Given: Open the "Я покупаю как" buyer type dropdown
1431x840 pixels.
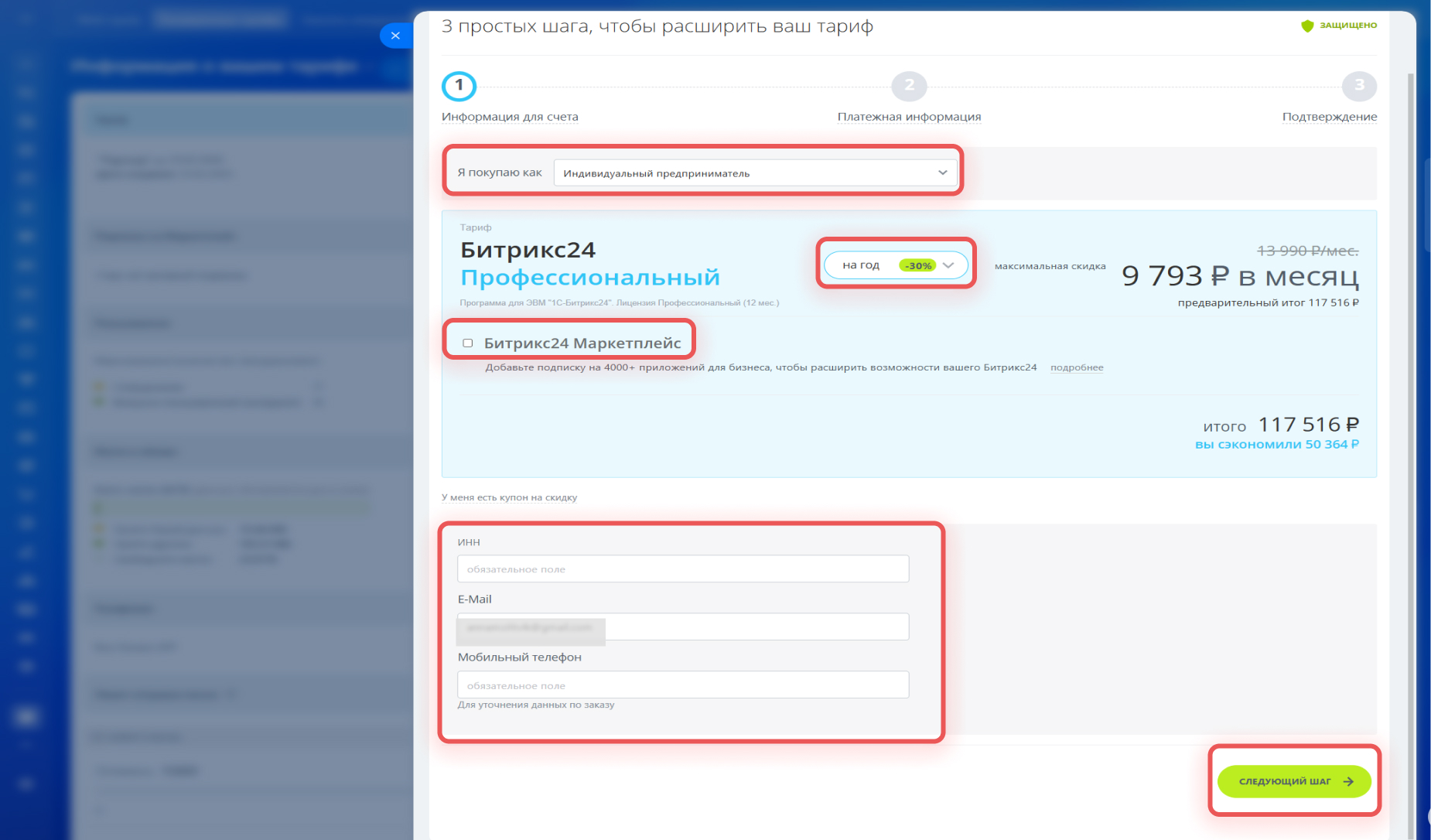Looking at the screenshot, I should 755,172.
